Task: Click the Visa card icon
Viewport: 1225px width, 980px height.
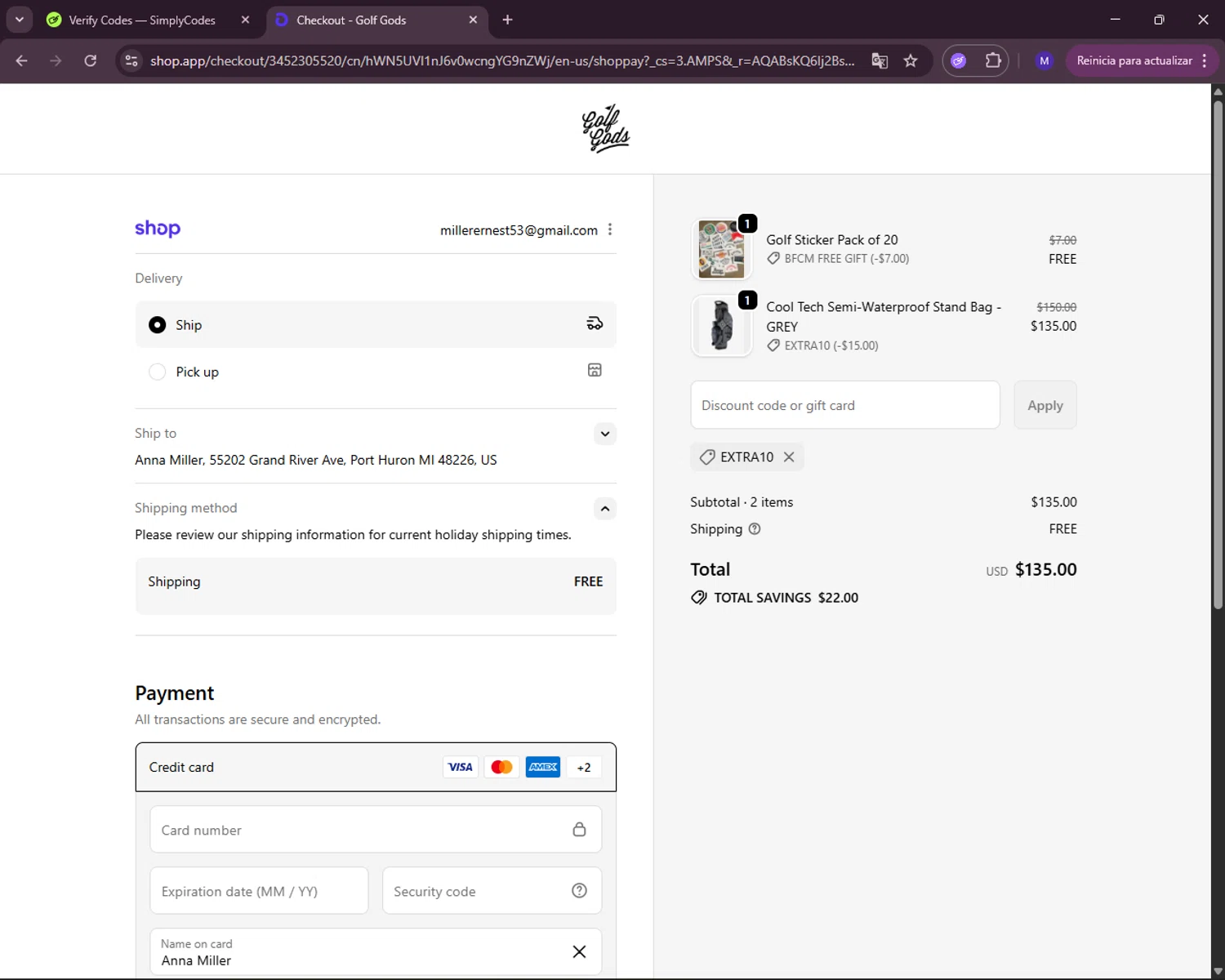Action: [461, 768]
